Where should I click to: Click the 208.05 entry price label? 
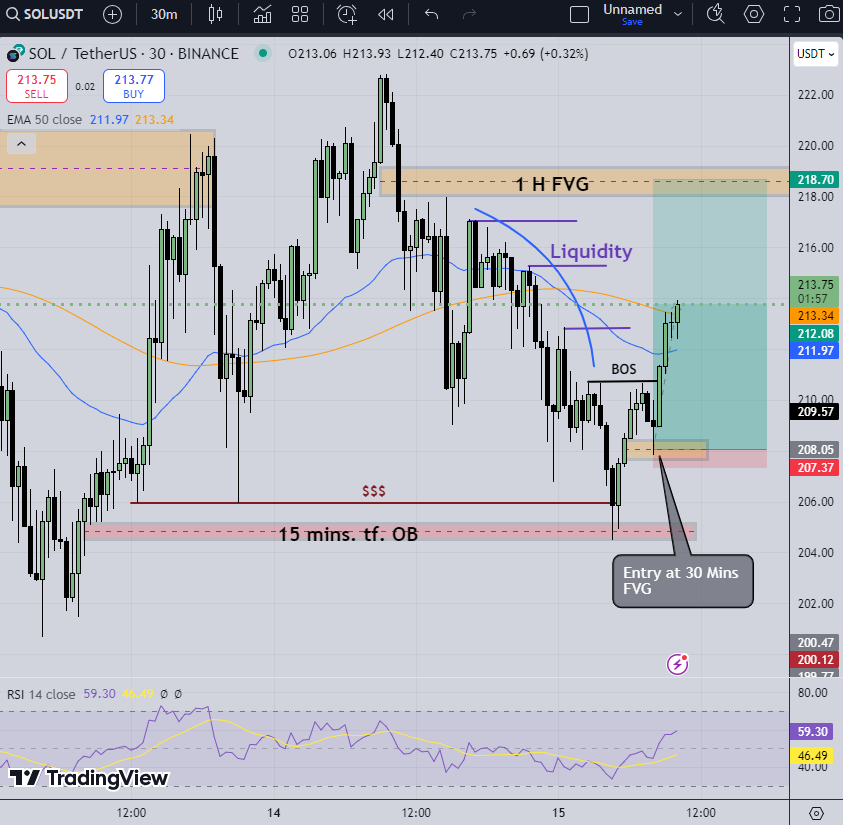815,449
